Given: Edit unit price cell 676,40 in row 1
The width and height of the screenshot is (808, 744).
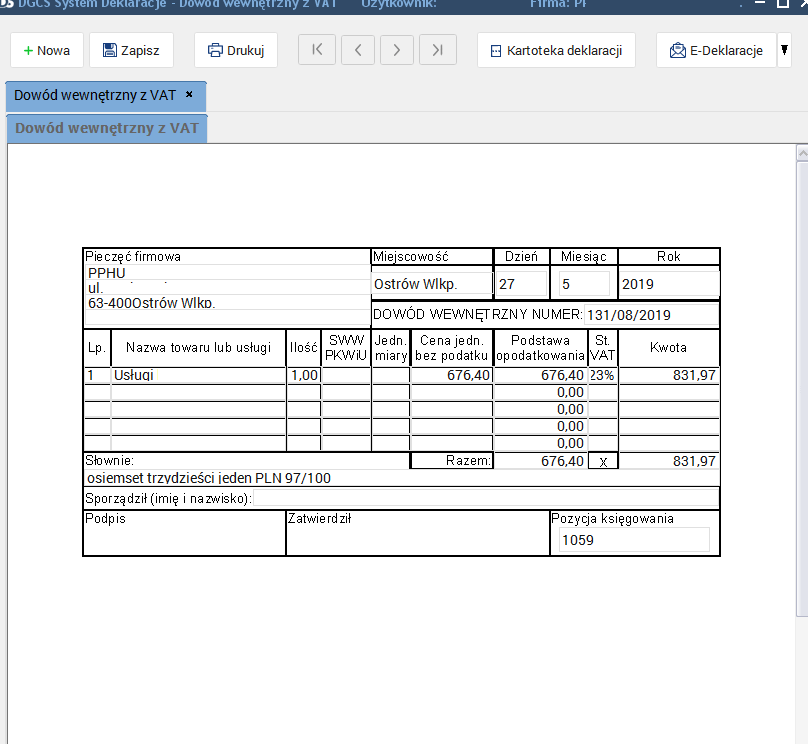Looking at the screenshot, I should pyautogui.click(x=452, y=375).
